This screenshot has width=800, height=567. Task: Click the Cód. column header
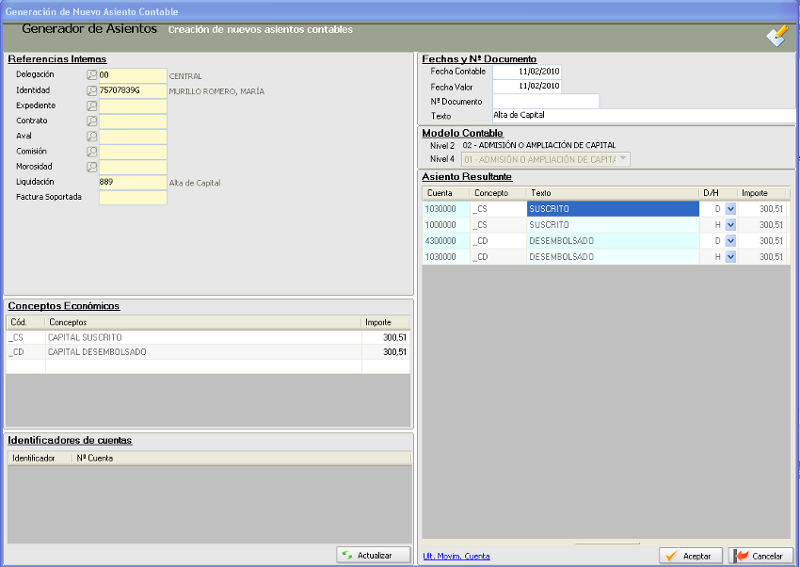coord(26,323)
